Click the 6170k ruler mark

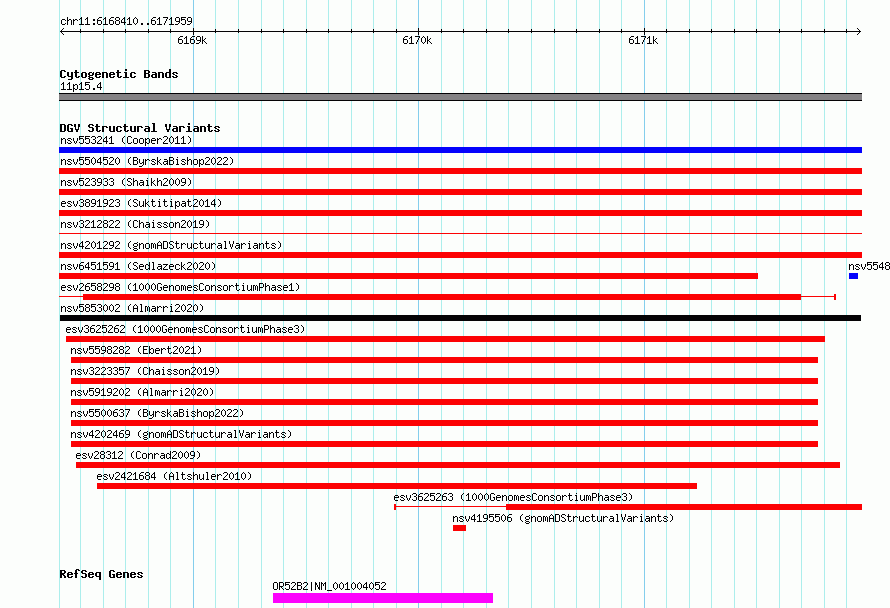(x=417, y=40)
